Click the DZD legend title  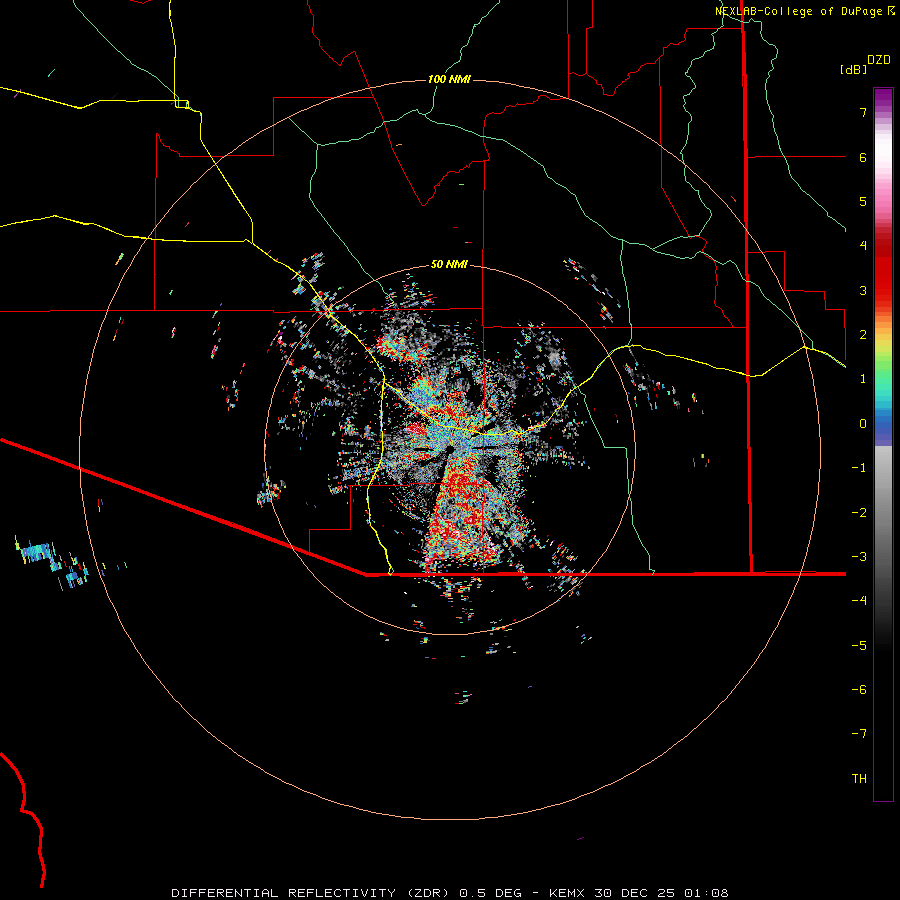coord(879,60)
